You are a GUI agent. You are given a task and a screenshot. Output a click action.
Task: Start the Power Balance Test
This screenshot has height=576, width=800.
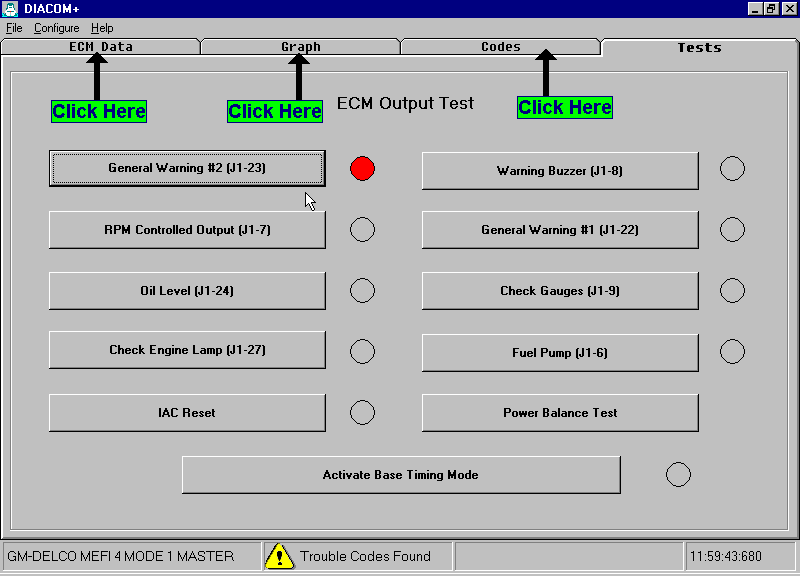point(560,413)
